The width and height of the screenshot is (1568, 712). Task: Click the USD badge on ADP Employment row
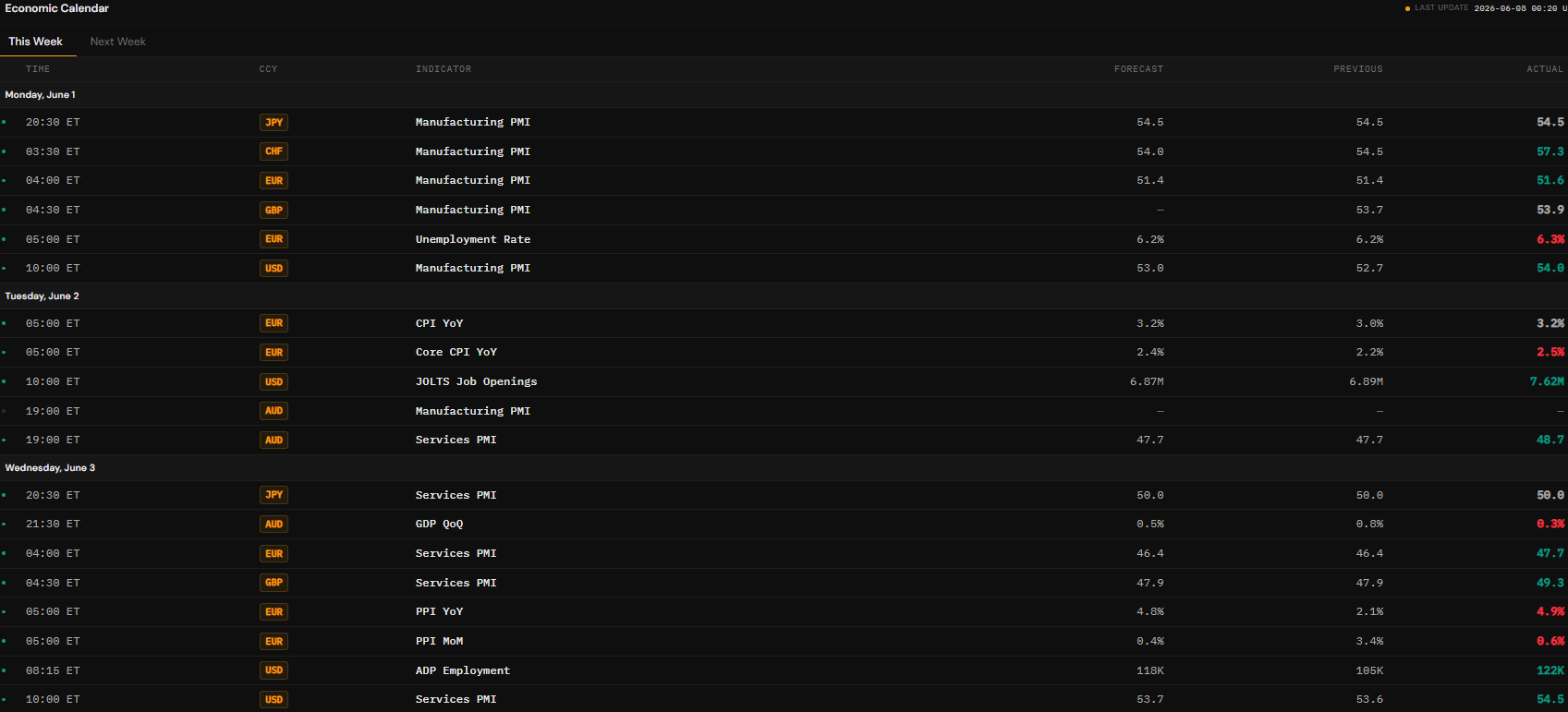click(x=274, y=670)
